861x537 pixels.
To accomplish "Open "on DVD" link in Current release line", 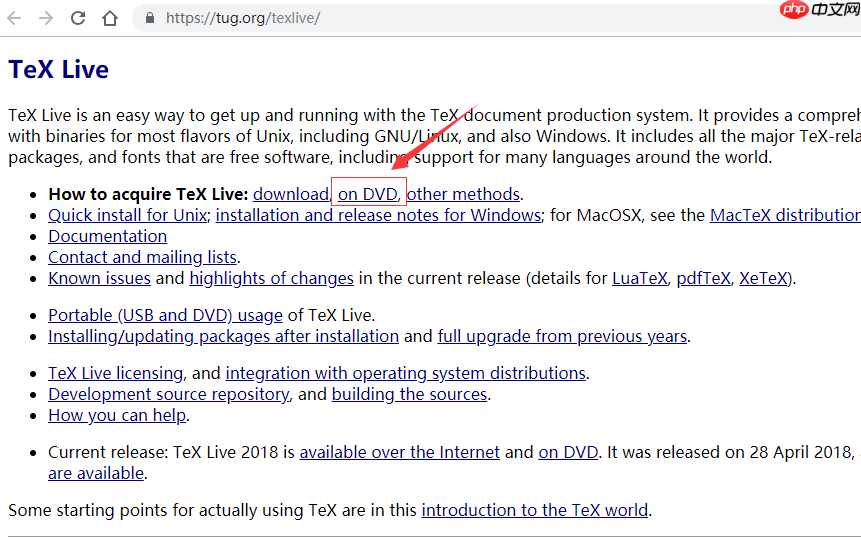I will 568,452.
